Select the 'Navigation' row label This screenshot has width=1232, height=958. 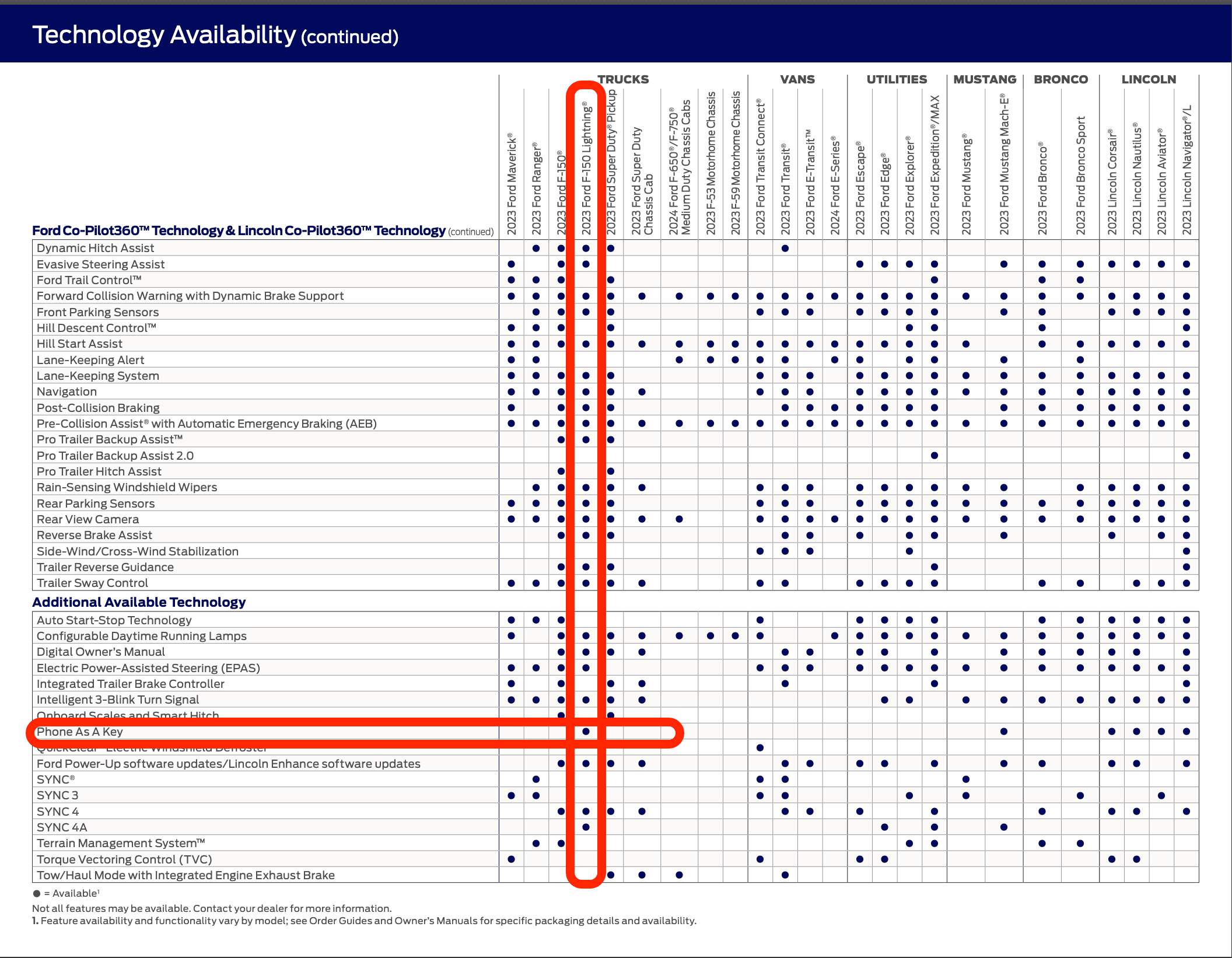[x=66, y=391]
